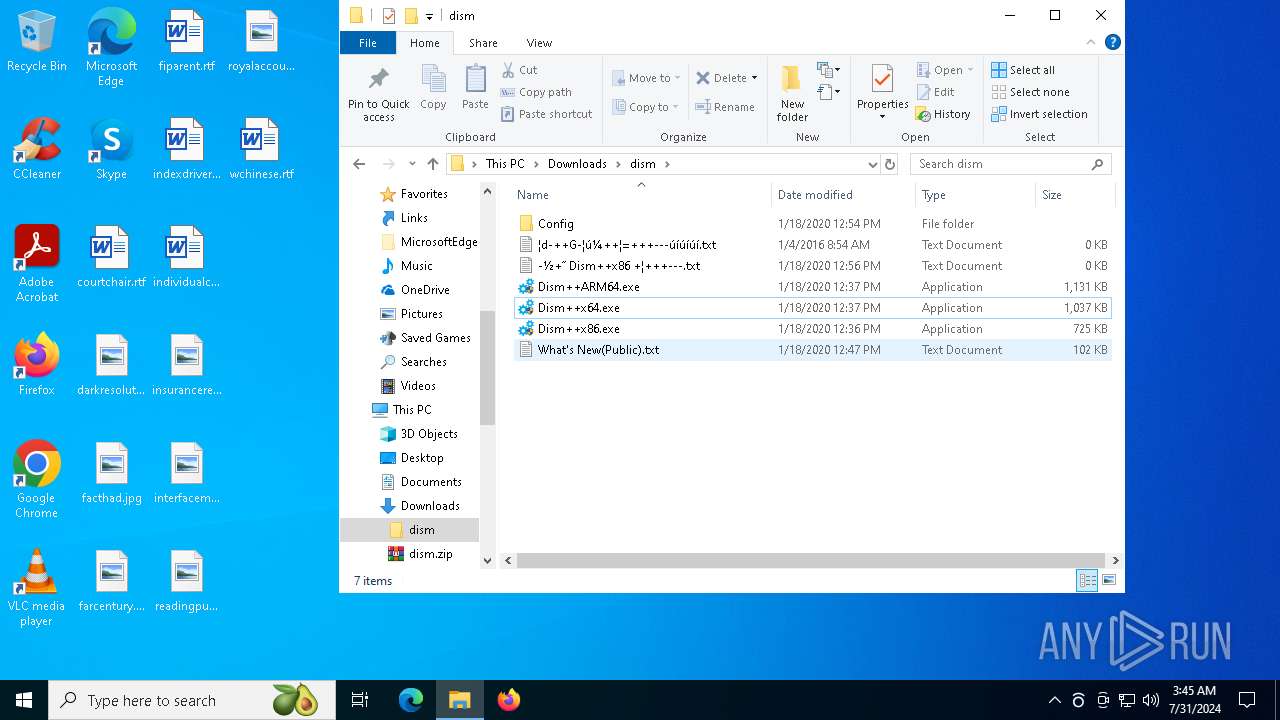Click the Copy ribbon icon

(x=433, y=88)
